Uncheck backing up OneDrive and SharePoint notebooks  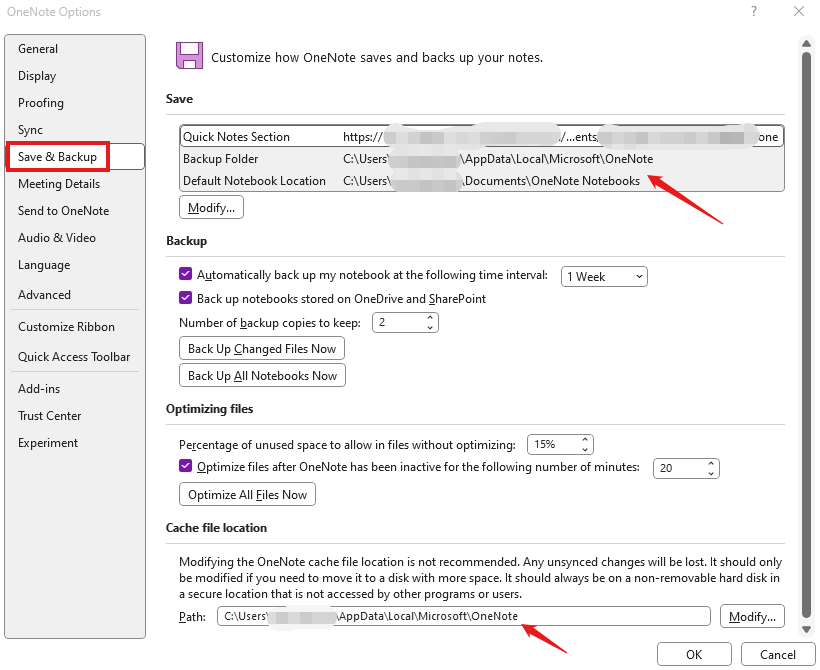[185, 299]
